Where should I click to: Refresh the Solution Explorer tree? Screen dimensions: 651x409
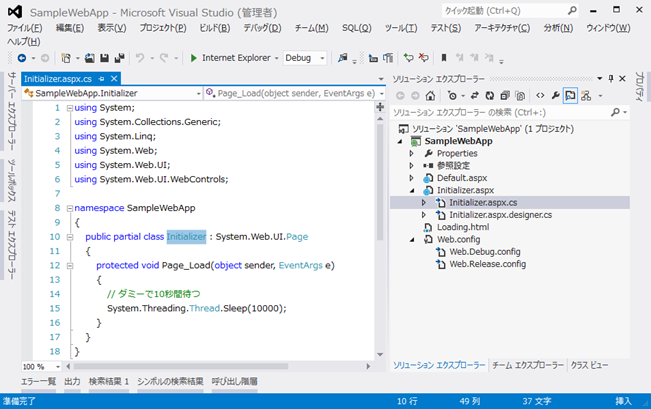[x=490, y=96]
